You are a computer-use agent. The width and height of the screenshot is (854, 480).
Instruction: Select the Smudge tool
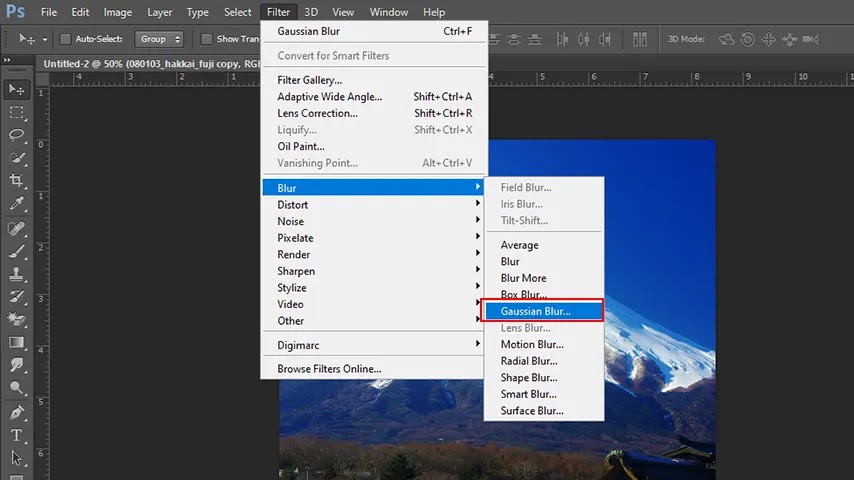point(16,364)
